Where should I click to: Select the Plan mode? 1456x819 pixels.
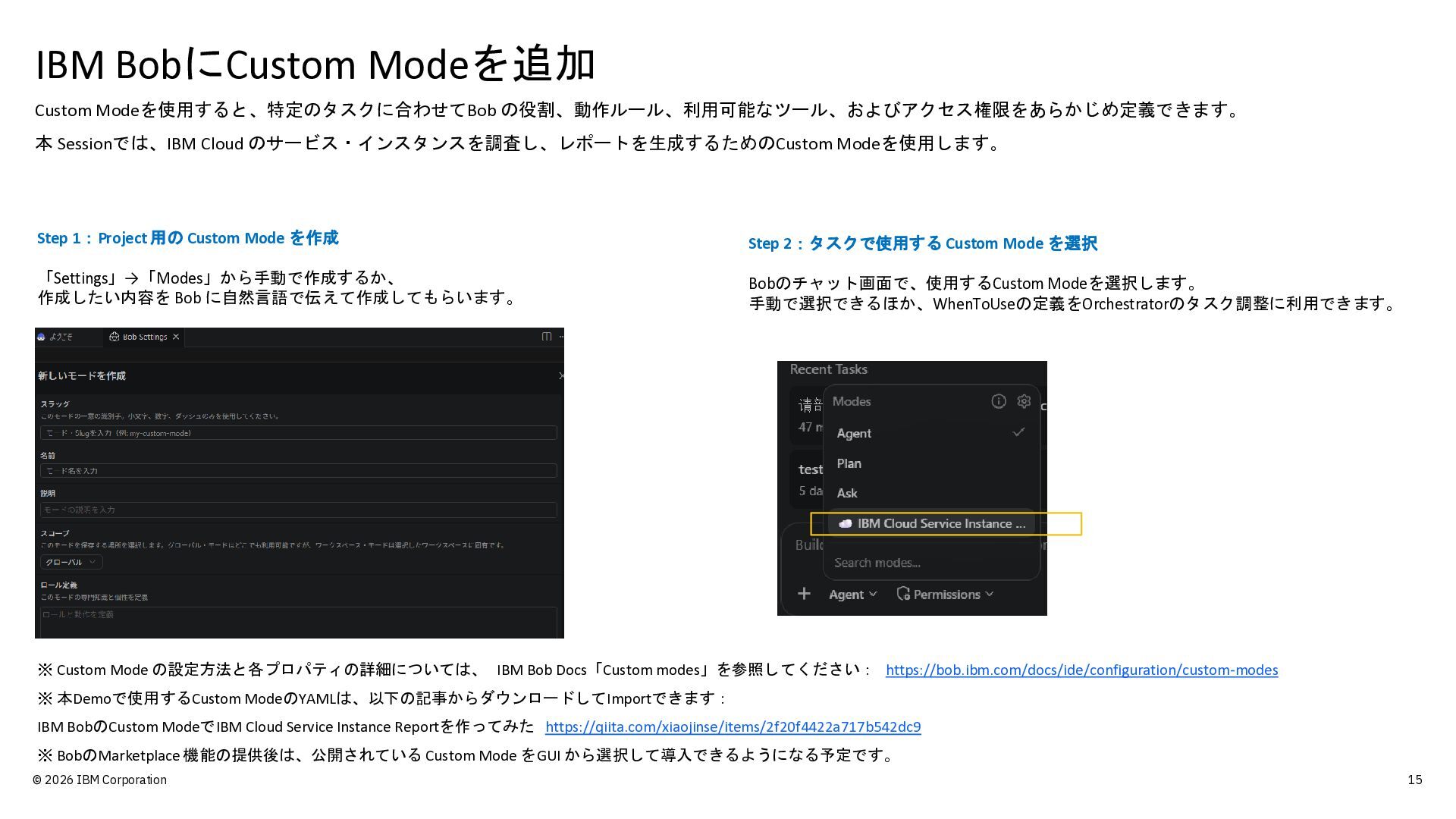[x=931, y=463]
